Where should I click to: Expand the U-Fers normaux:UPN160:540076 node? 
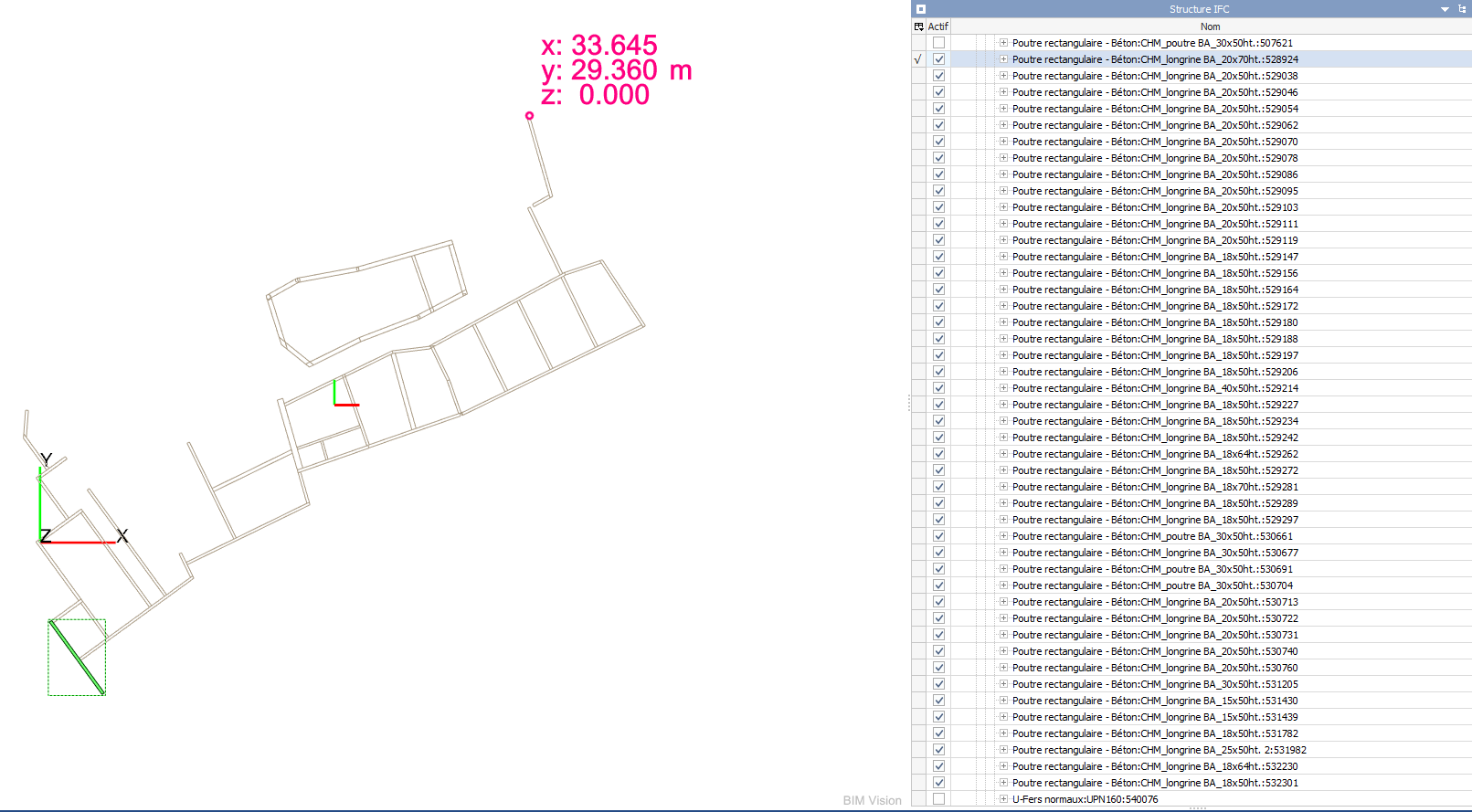tap(1003, 799)
